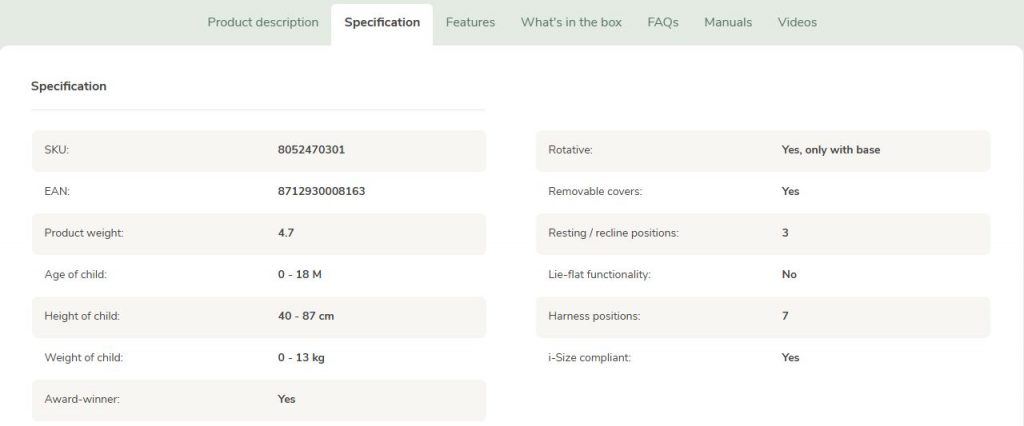Click the SKU value 8052470301
1024x426 pixels.
tap(312, 150)
